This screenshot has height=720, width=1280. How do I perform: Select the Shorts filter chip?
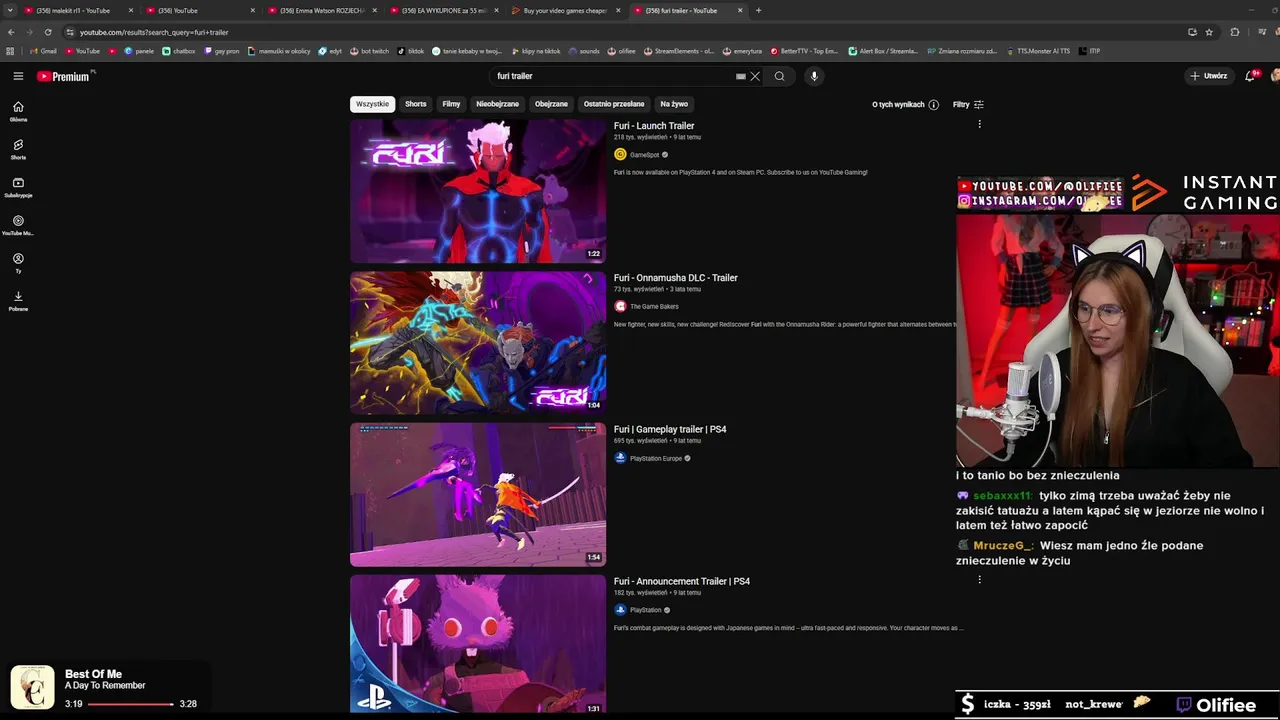[416, 104]
